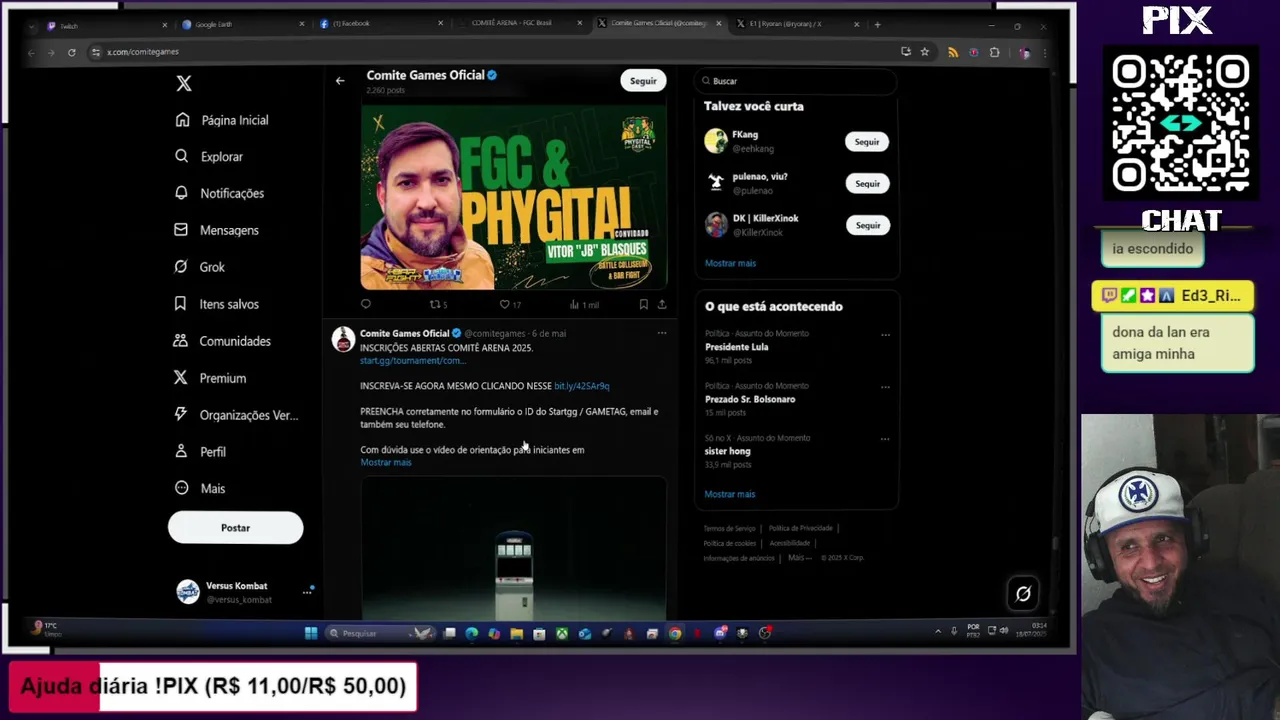
Task: Switch to the Google Earth tab
Action: [x=241, y=24]
